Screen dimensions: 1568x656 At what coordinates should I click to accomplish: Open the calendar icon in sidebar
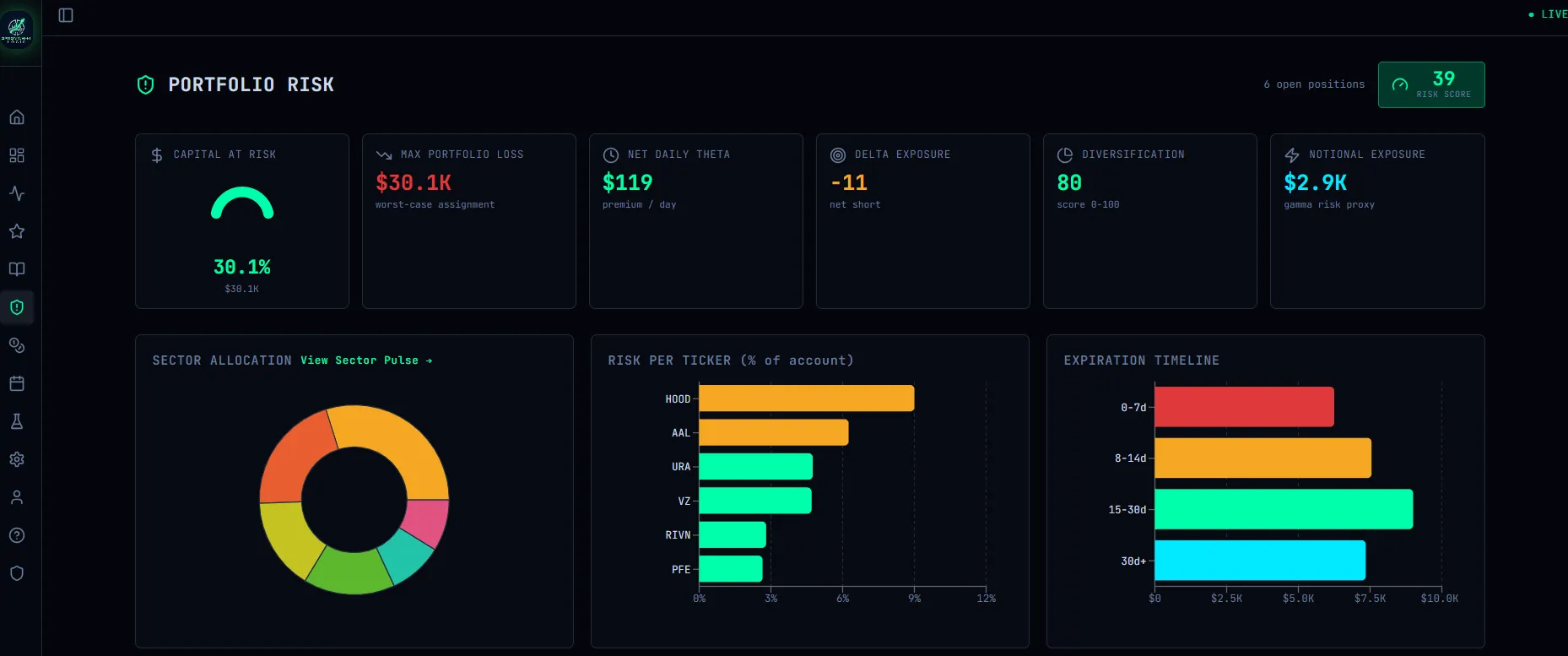(x=17, y=383)
